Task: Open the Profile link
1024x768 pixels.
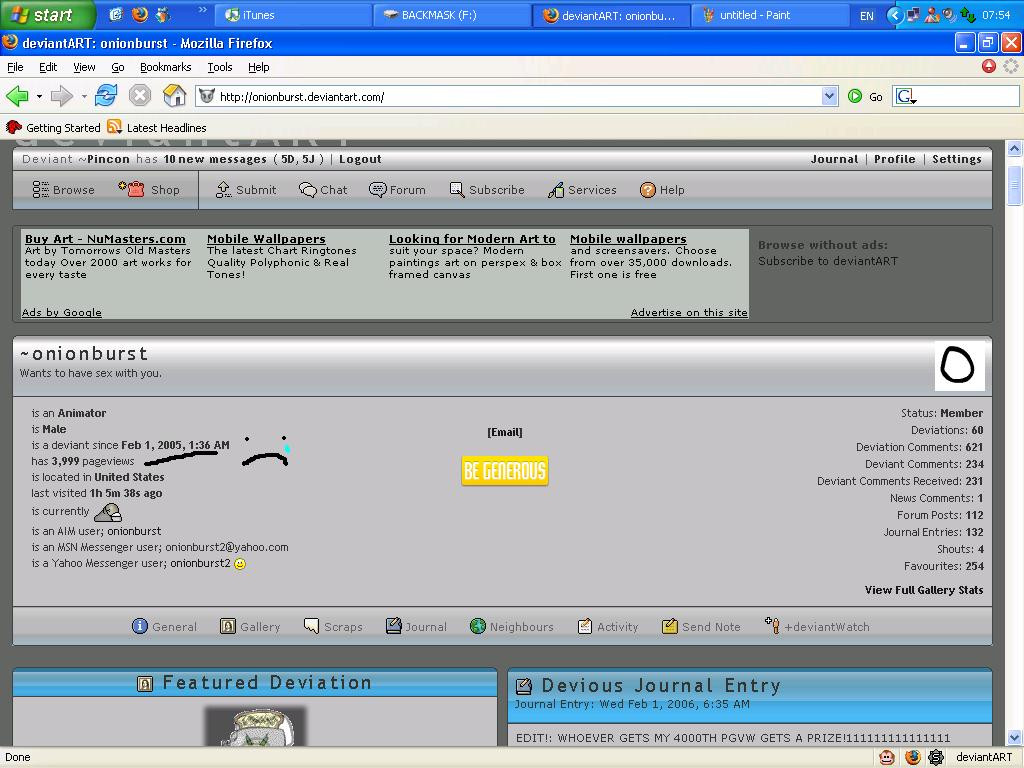Action: pos(895,159)
